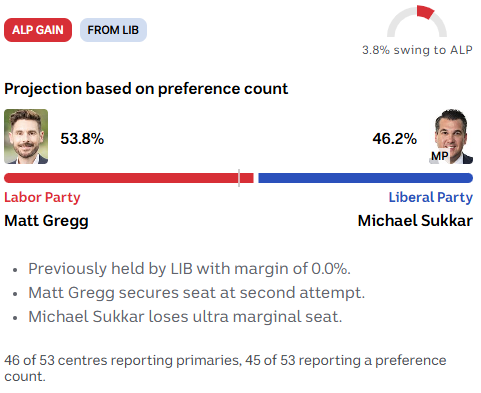
Task: Click the Liberal Party link
Action: click(x=431, y=197)
